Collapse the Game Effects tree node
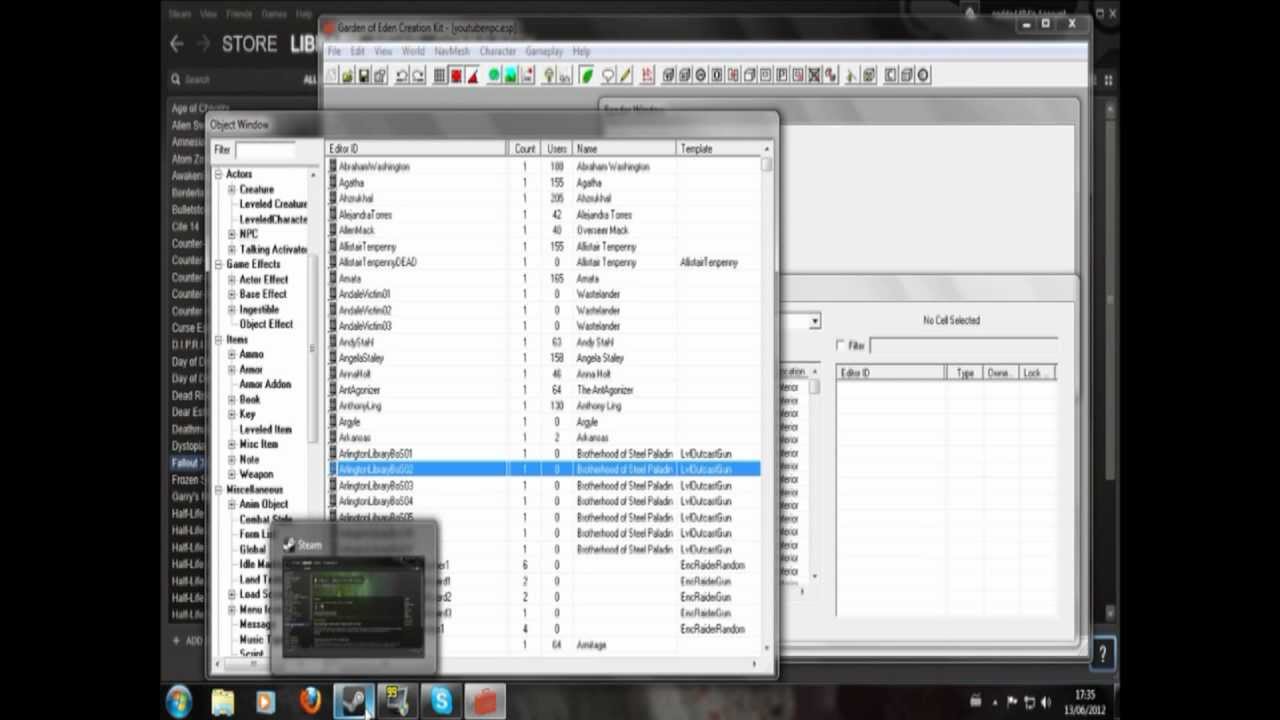 (218, 264)
